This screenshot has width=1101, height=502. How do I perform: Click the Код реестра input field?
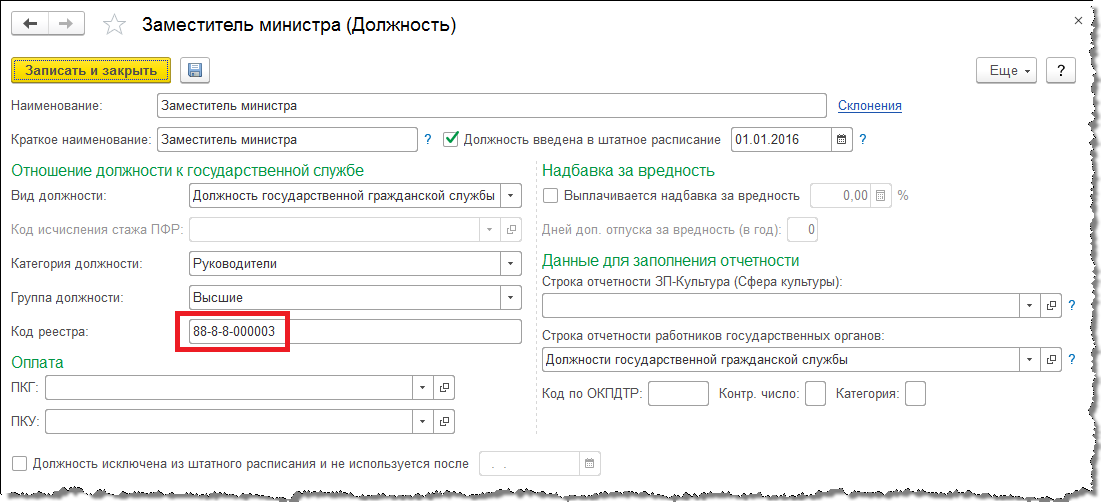click(x=355, y=332)
